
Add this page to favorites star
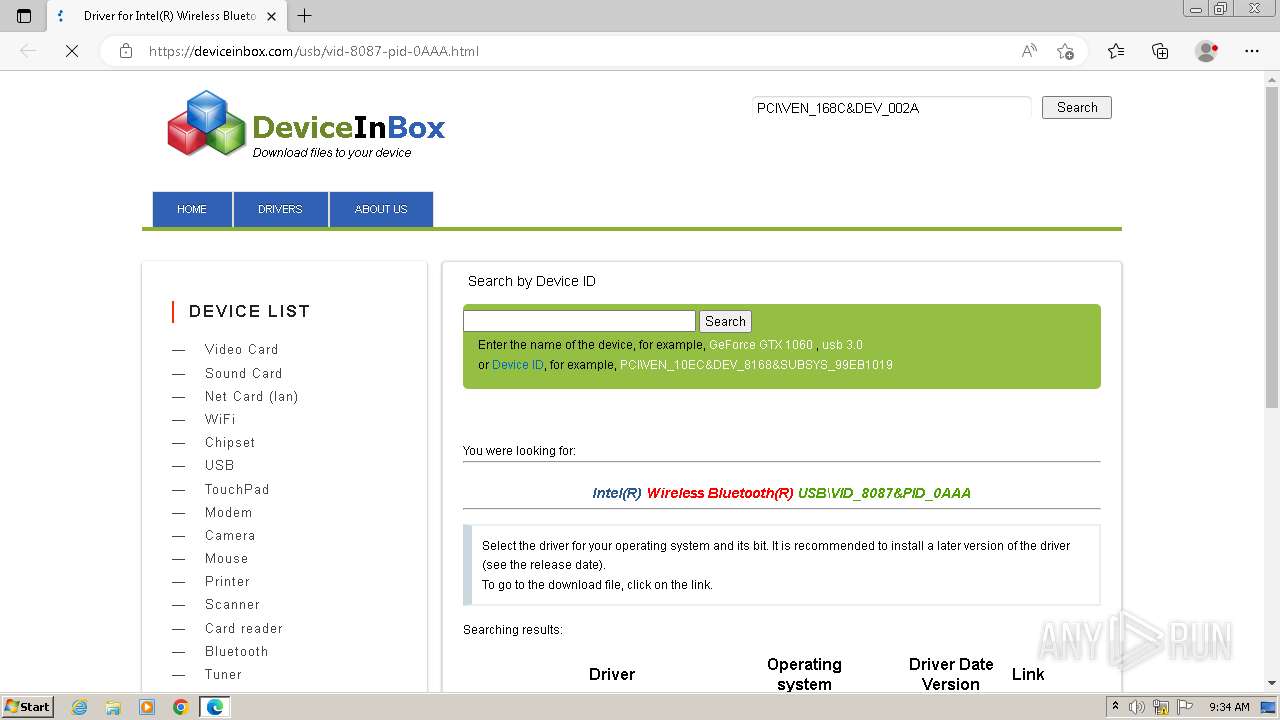click(x=1065, y=51)
